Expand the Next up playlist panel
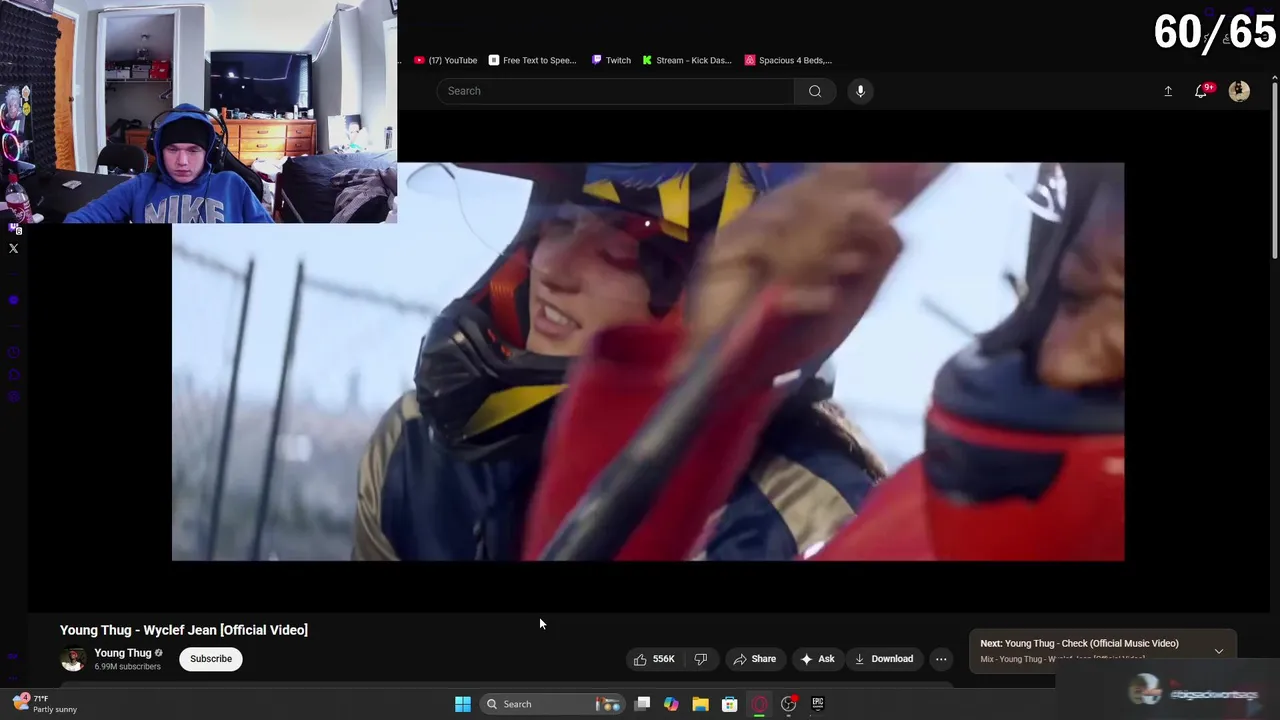The width and height of the screenshot is (1280, 720). tap(1219, 651)
